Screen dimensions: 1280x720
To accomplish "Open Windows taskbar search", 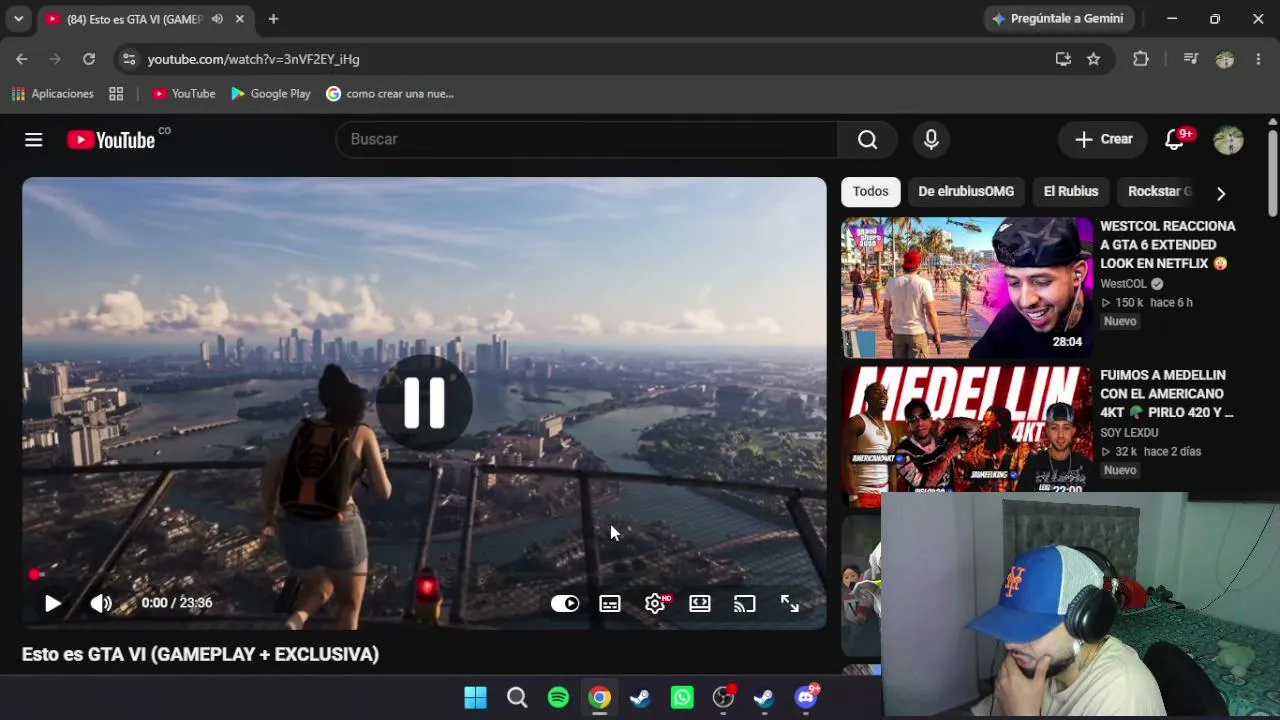I will (x=517, y=697).
